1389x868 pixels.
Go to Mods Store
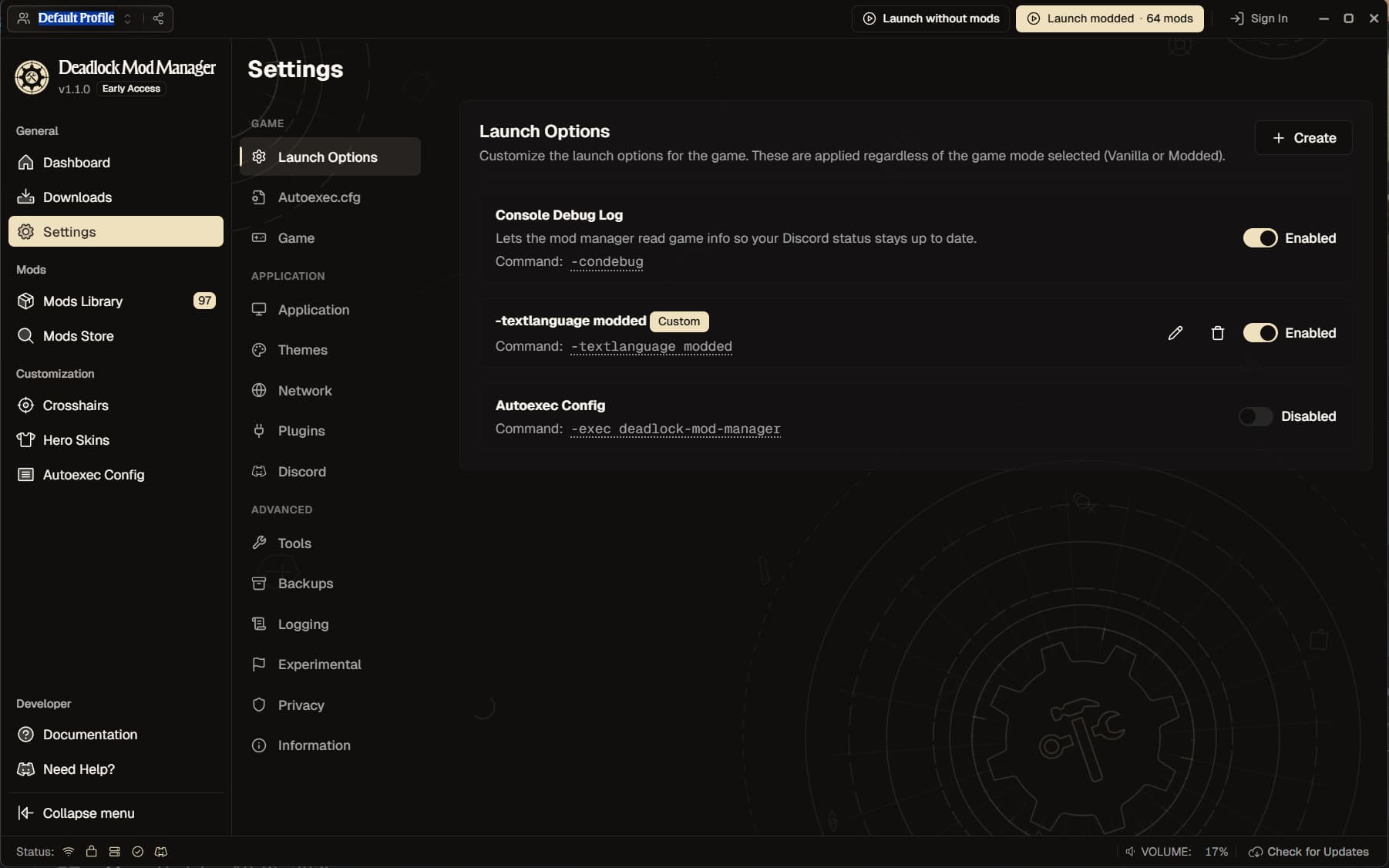(x=116, y=336)
